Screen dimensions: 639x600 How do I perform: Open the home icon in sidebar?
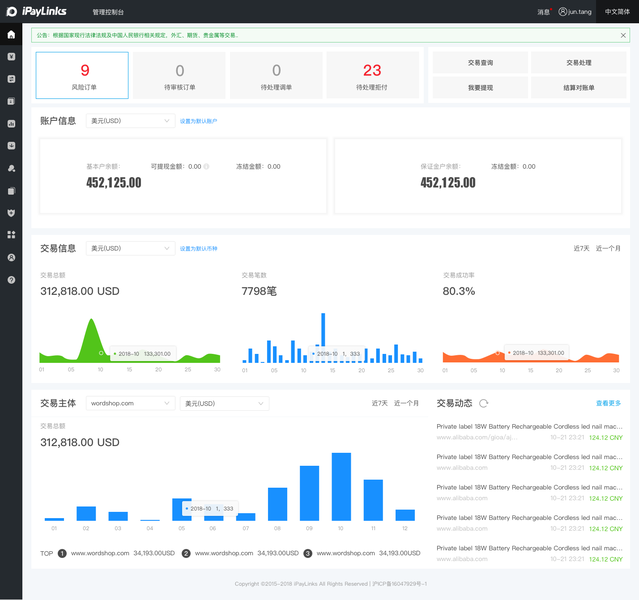pyautogui.click(x=11, y=34)
